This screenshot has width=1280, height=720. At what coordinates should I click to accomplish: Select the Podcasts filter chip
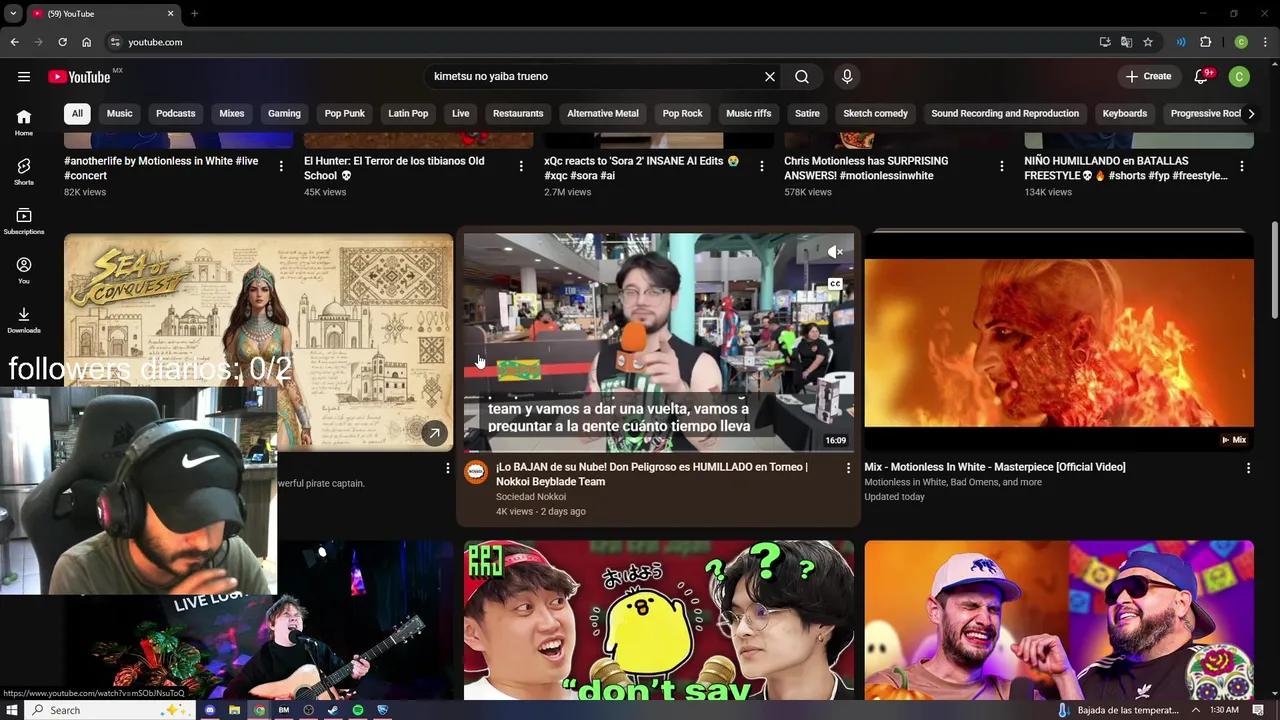pos(176,113)
